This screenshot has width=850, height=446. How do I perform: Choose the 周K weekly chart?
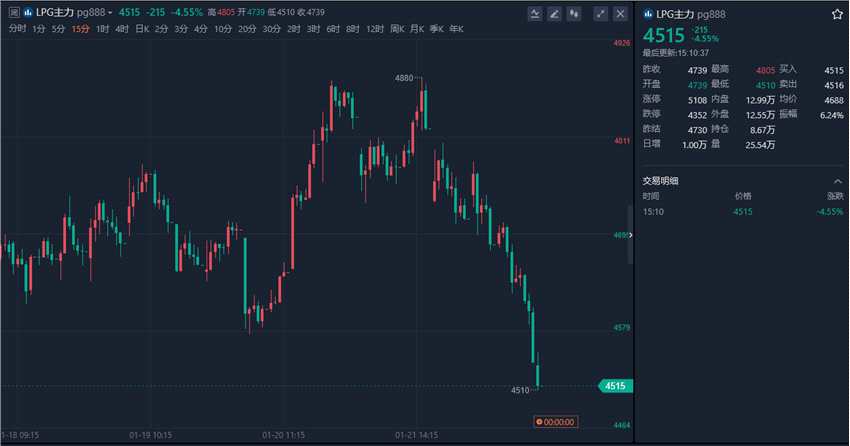(397, 29)
